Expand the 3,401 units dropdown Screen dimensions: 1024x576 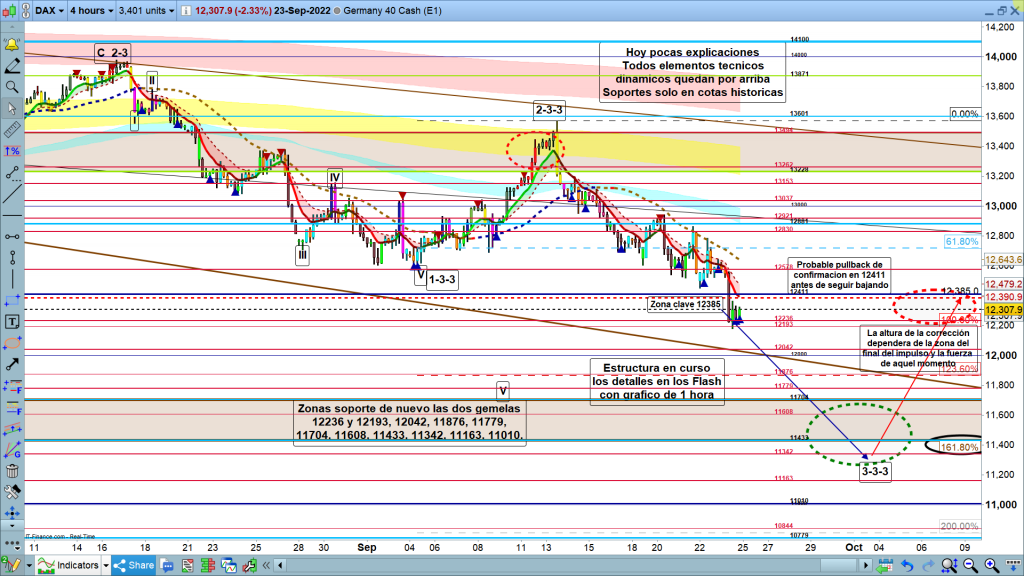[x=146, y=12]
